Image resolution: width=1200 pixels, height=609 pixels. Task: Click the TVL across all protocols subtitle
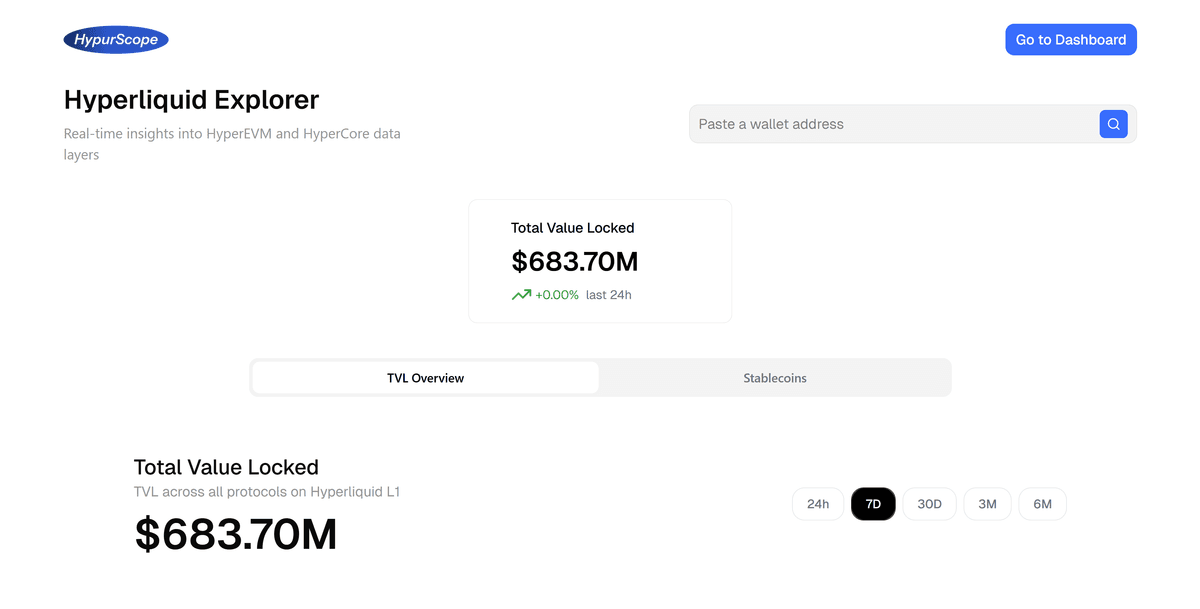coord(267,492)
